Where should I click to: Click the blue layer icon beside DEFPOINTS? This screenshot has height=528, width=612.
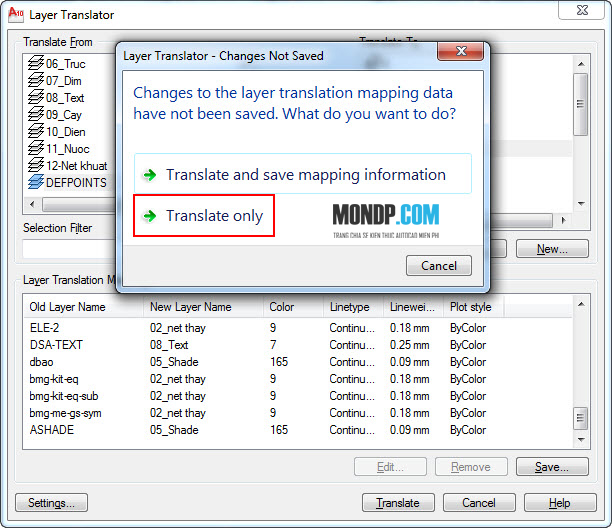pyautogui.click(x=36, y=182)
